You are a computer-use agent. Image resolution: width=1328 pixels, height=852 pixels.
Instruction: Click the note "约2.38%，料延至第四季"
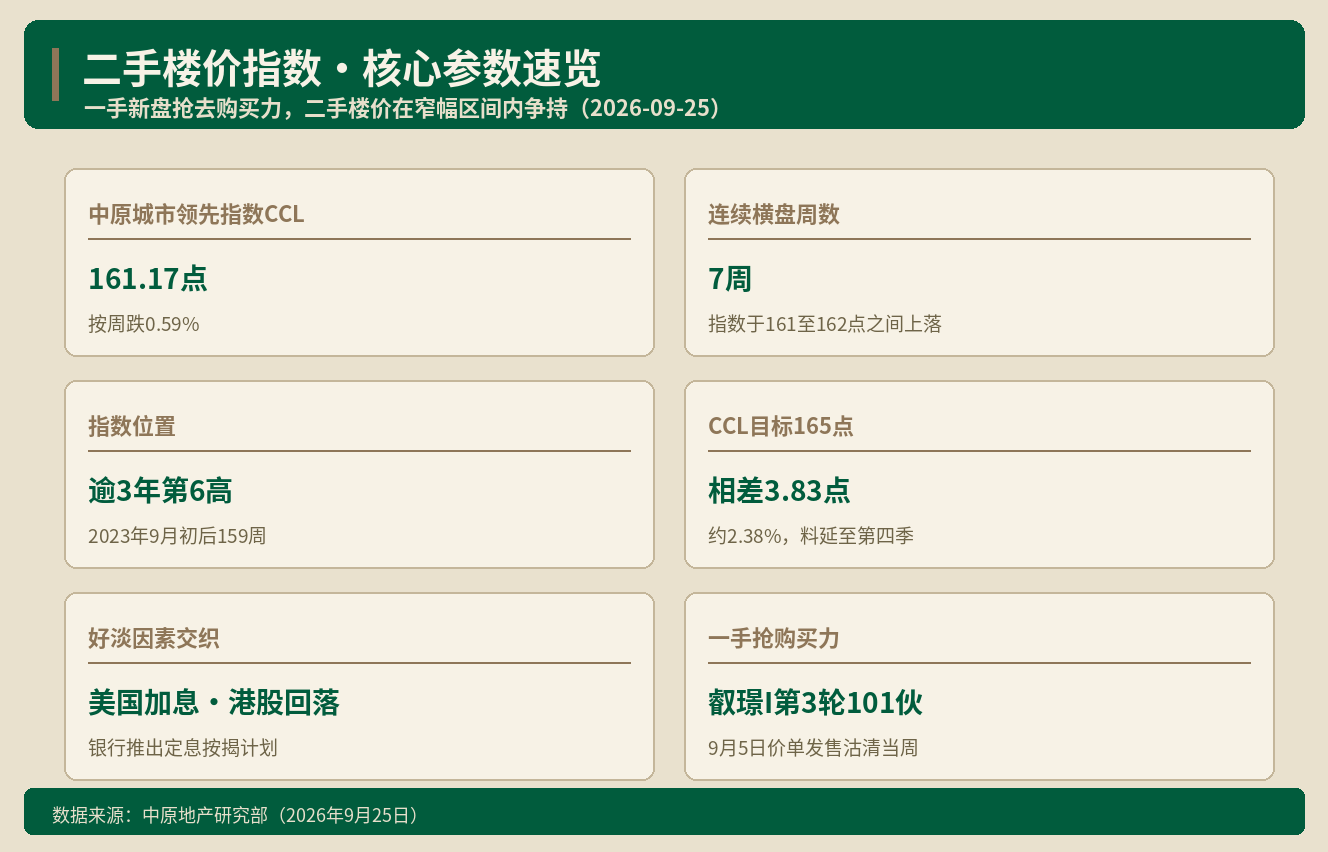click(x=811, y=536)
